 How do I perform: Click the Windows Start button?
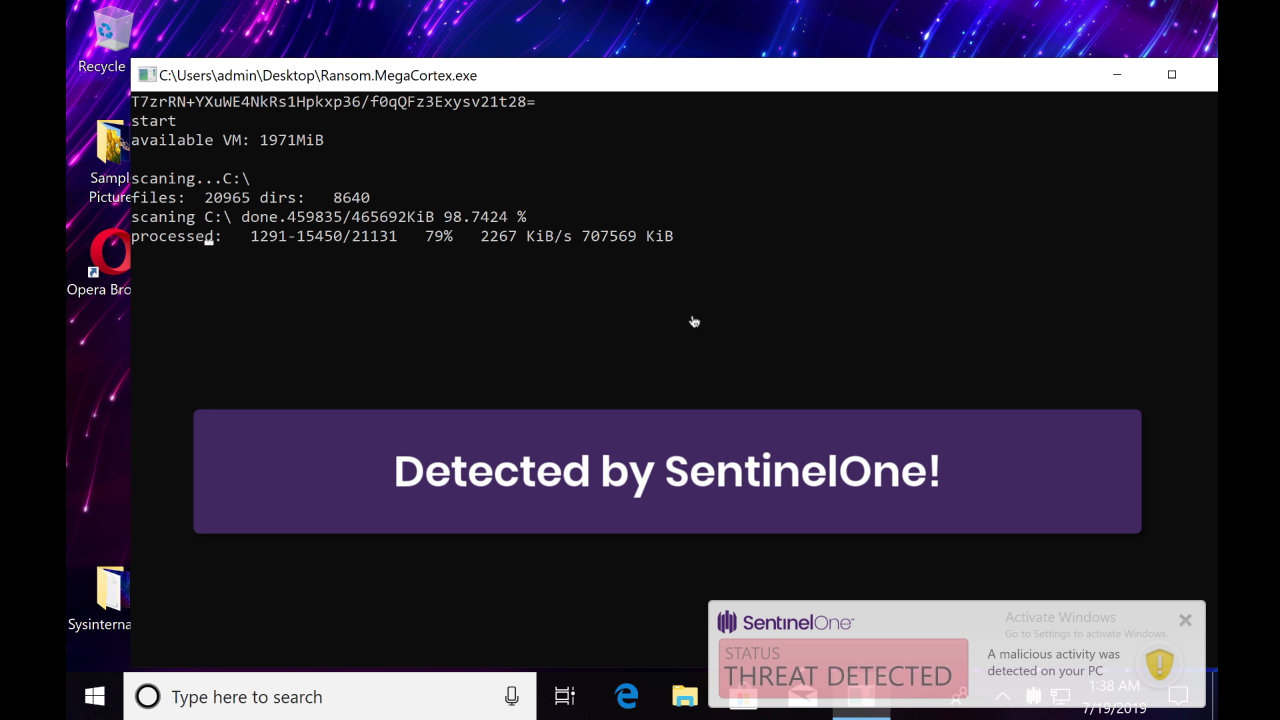click(95, 697)
